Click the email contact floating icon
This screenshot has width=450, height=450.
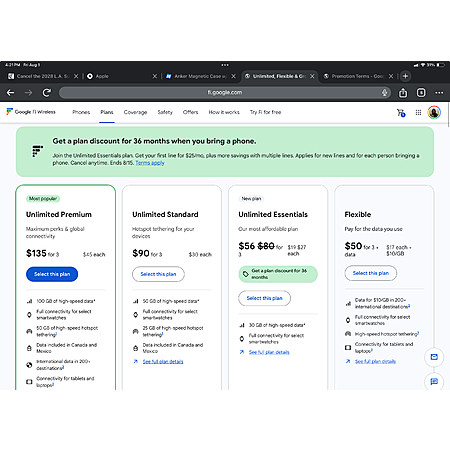point(434,357)
